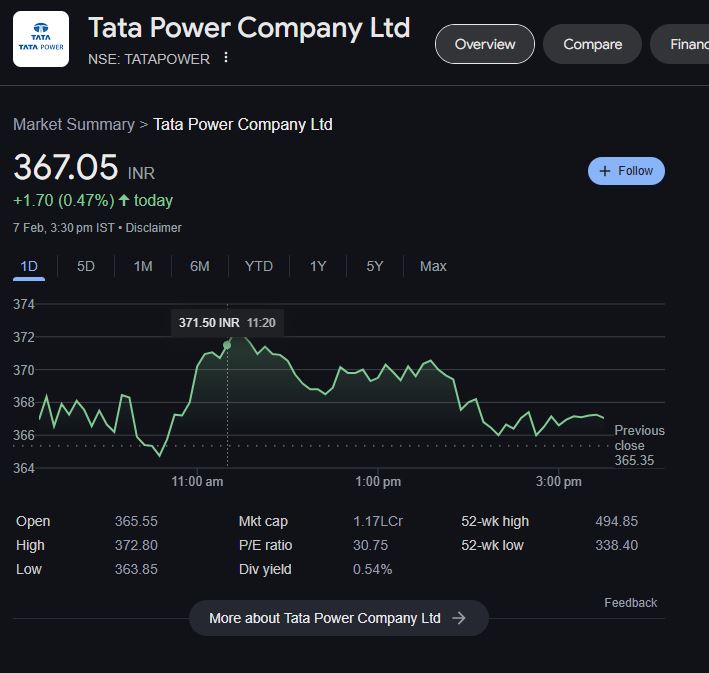
Task: Click the 52-wk low value 338.40
Action: coord(616,545)
